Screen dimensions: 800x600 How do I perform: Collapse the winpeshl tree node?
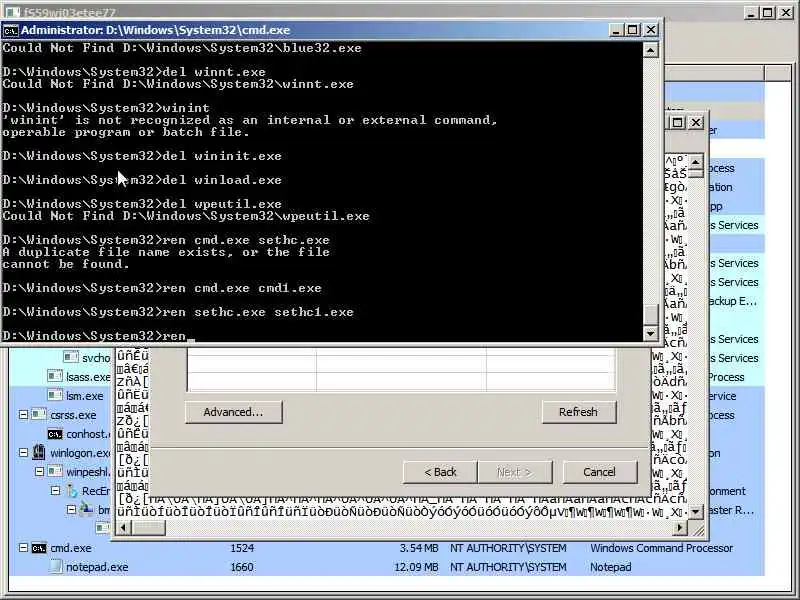click(x=39, y=471)
